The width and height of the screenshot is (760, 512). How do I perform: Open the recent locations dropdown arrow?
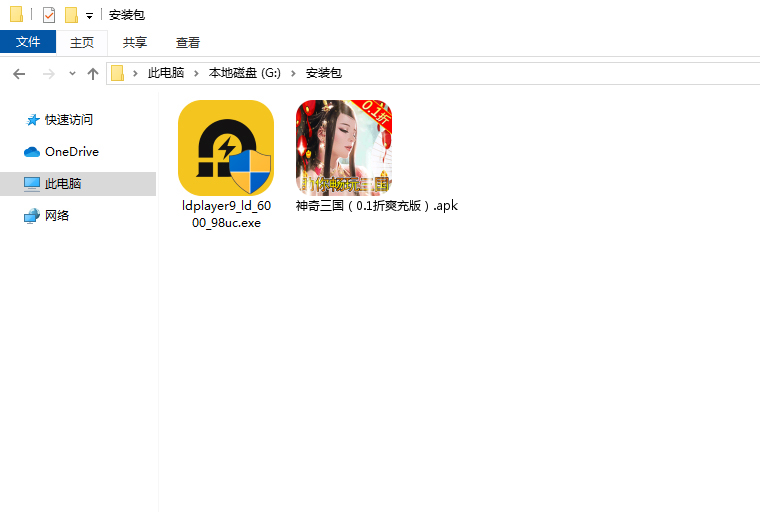(x=72, y=74)
